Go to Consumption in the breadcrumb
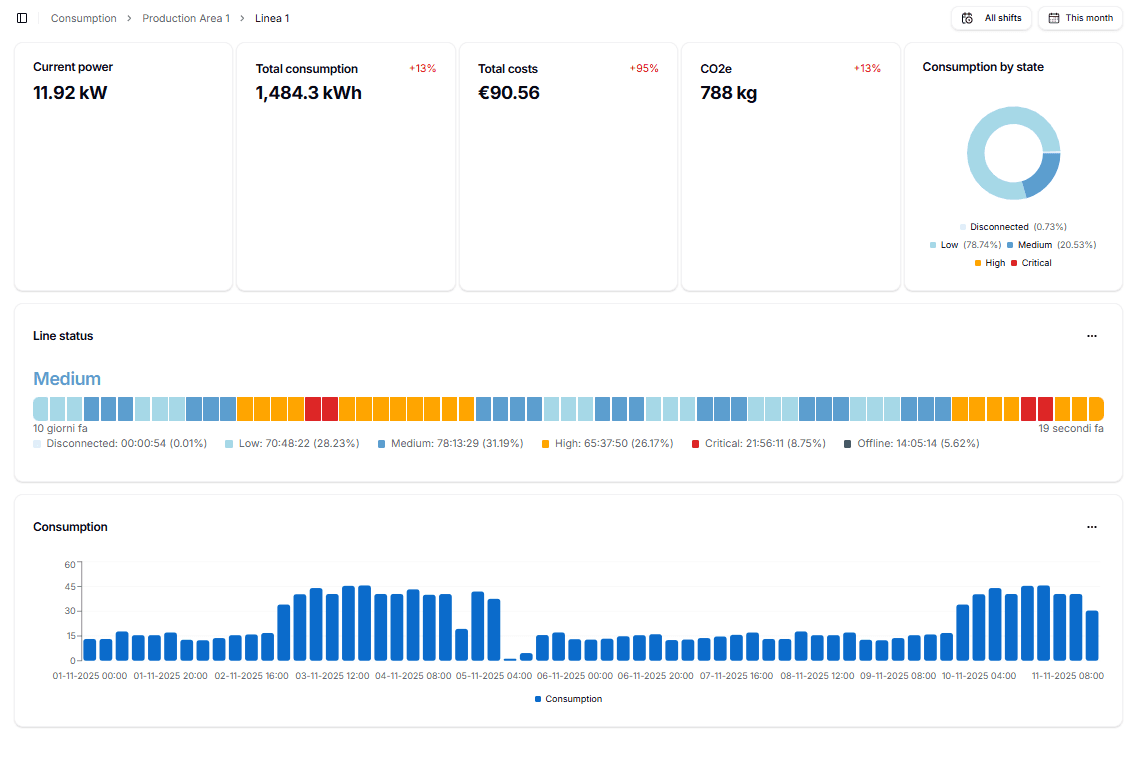Screen dimensions: 1133x781 [84, 18]
